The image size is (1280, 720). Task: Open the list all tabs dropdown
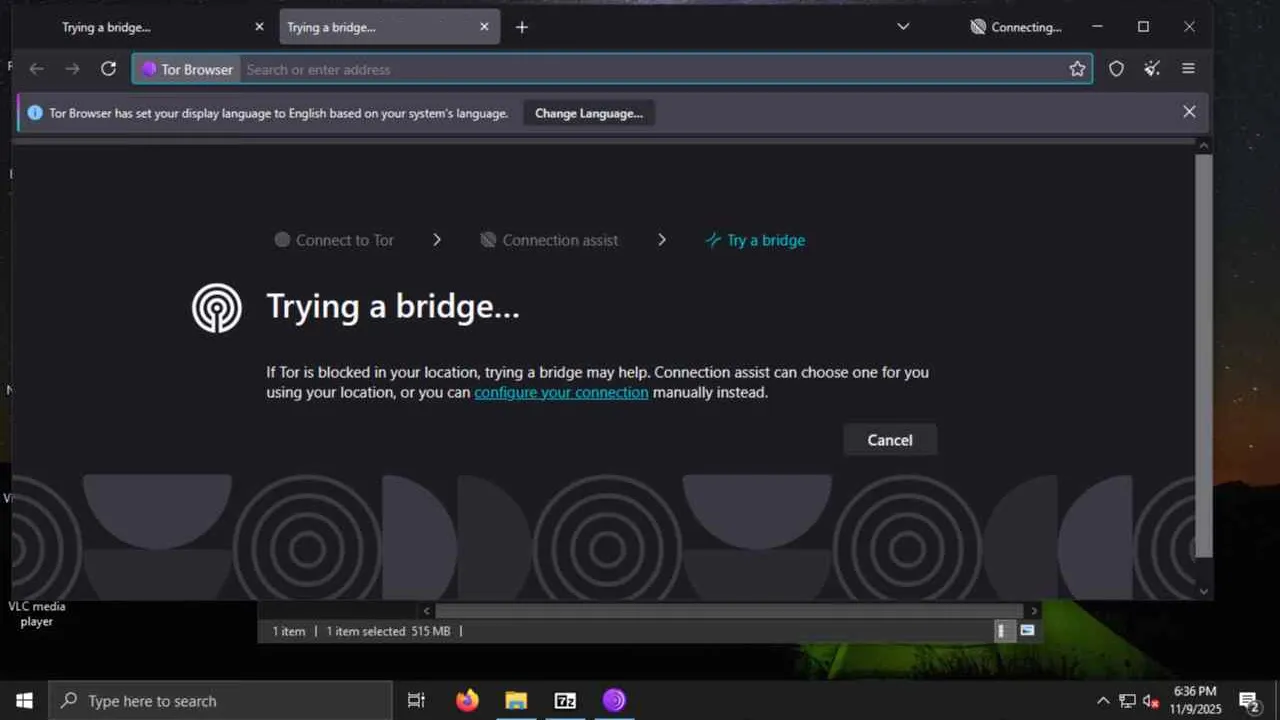(x=903, y=27)
